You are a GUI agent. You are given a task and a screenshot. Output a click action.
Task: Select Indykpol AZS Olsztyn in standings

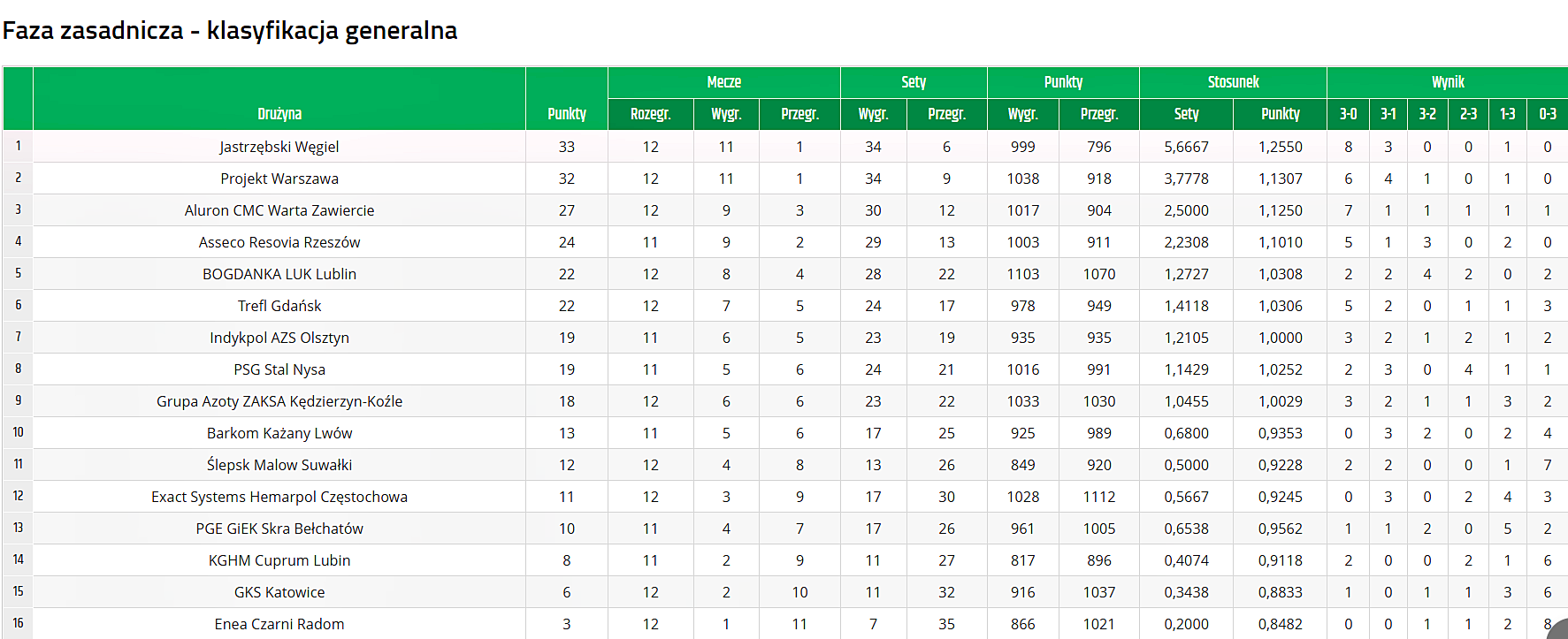279,338
